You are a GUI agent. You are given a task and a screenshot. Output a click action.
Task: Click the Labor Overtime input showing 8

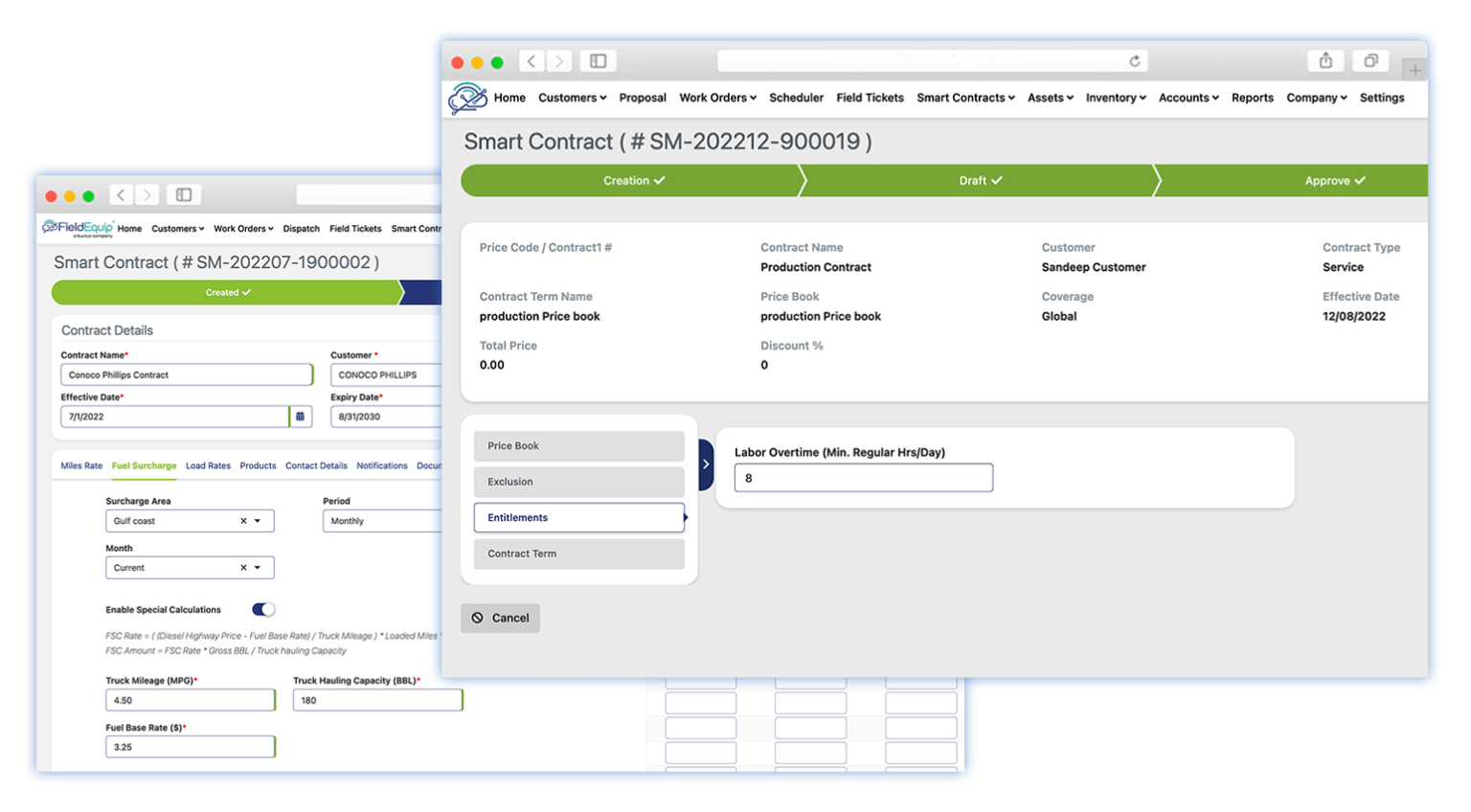[x=862, y=477]
